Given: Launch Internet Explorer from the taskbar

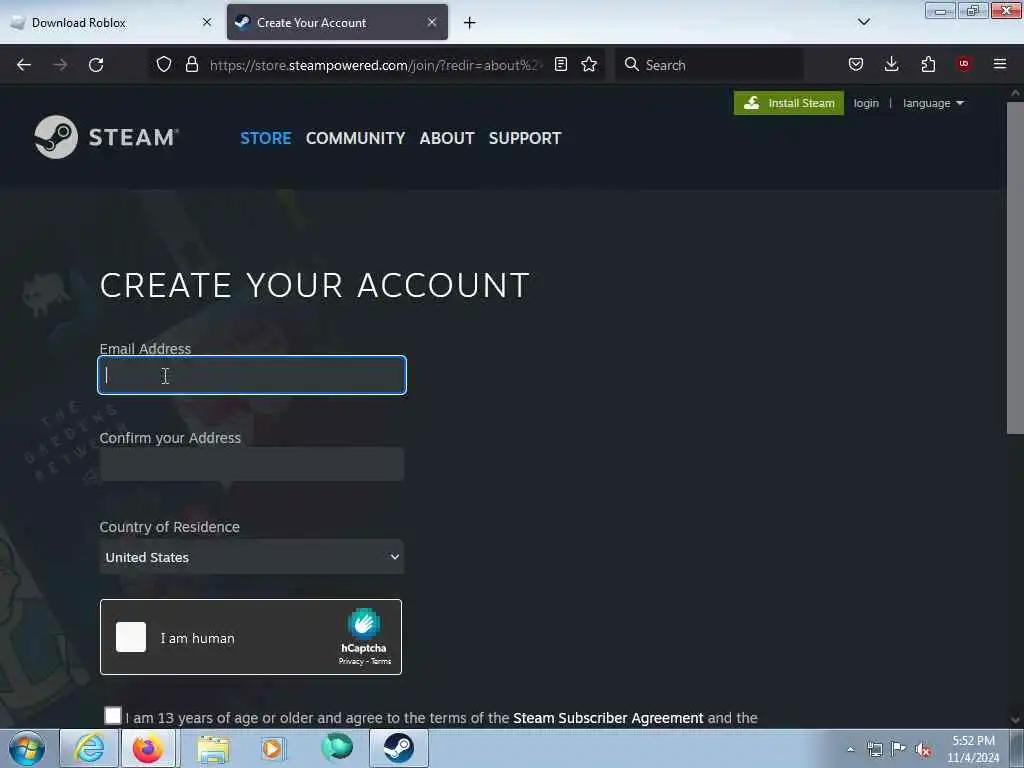Looking at the screenshot, I should tap(89, 748).
